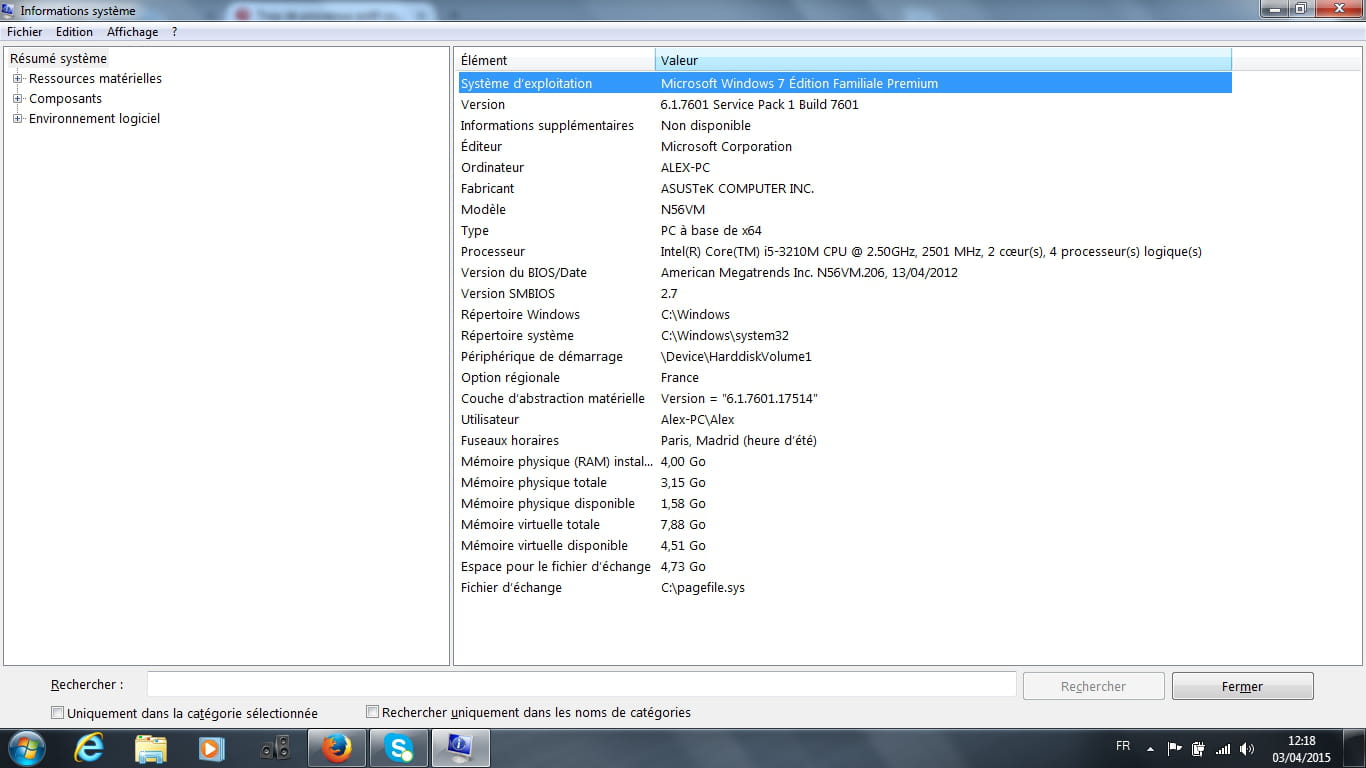Screen dimensions: 1366x768
Task: Select the Mémoire virtuelle totale row
Action: (x=844, y=524)
